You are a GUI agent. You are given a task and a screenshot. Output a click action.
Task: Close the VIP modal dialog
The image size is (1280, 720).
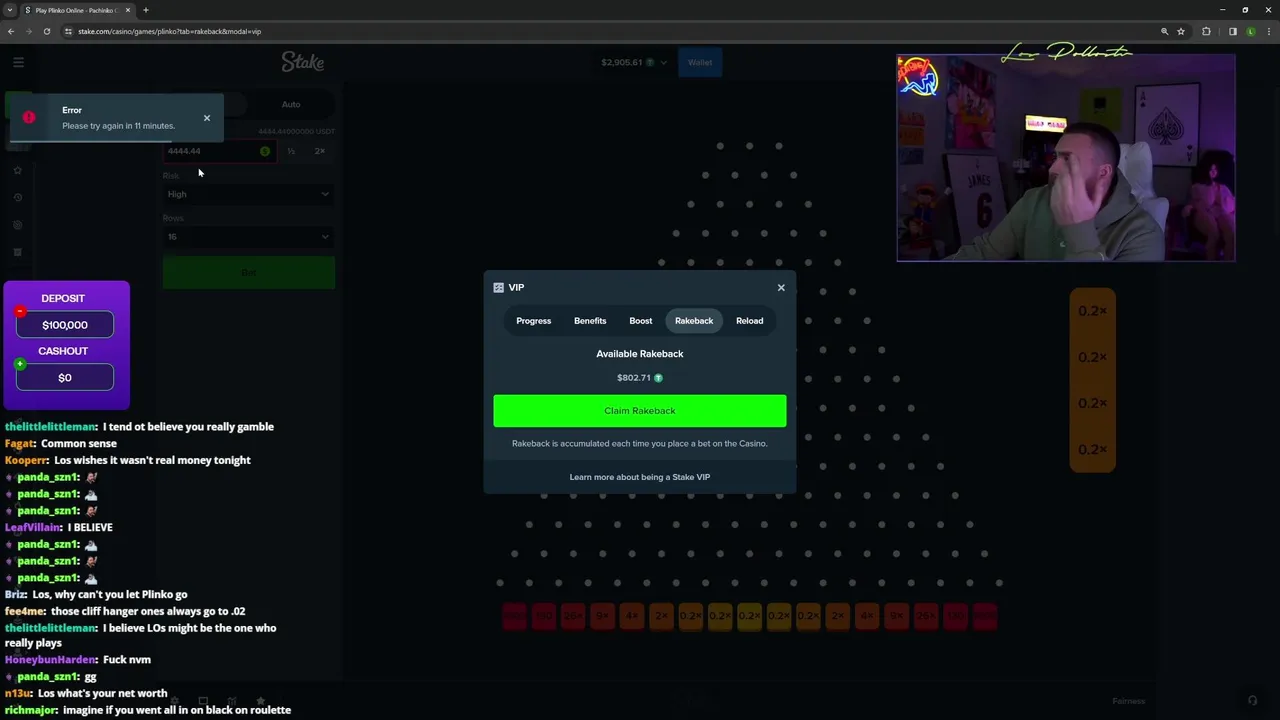[781, 288]
